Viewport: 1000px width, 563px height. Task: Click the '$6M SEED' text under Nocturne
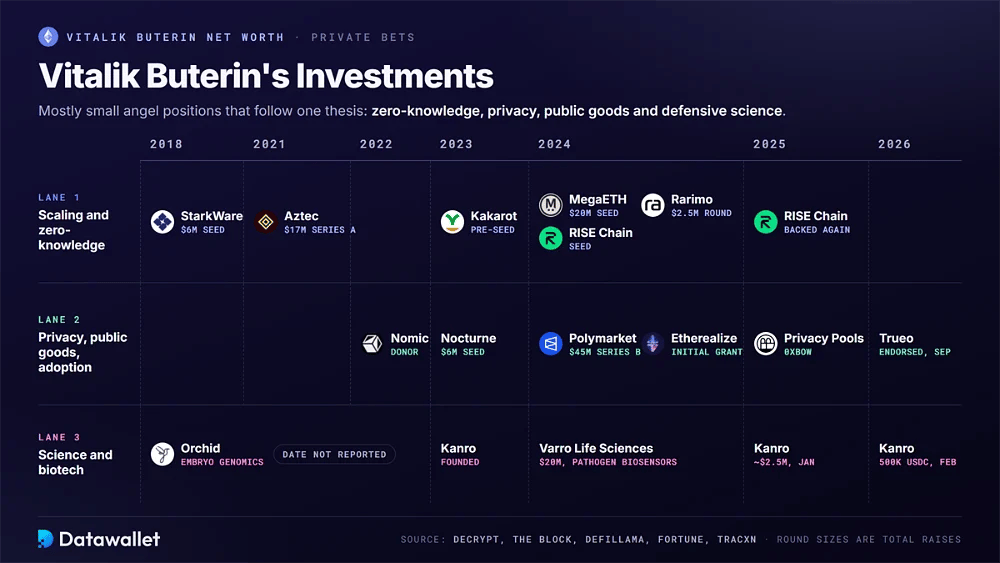click(462, 352)
